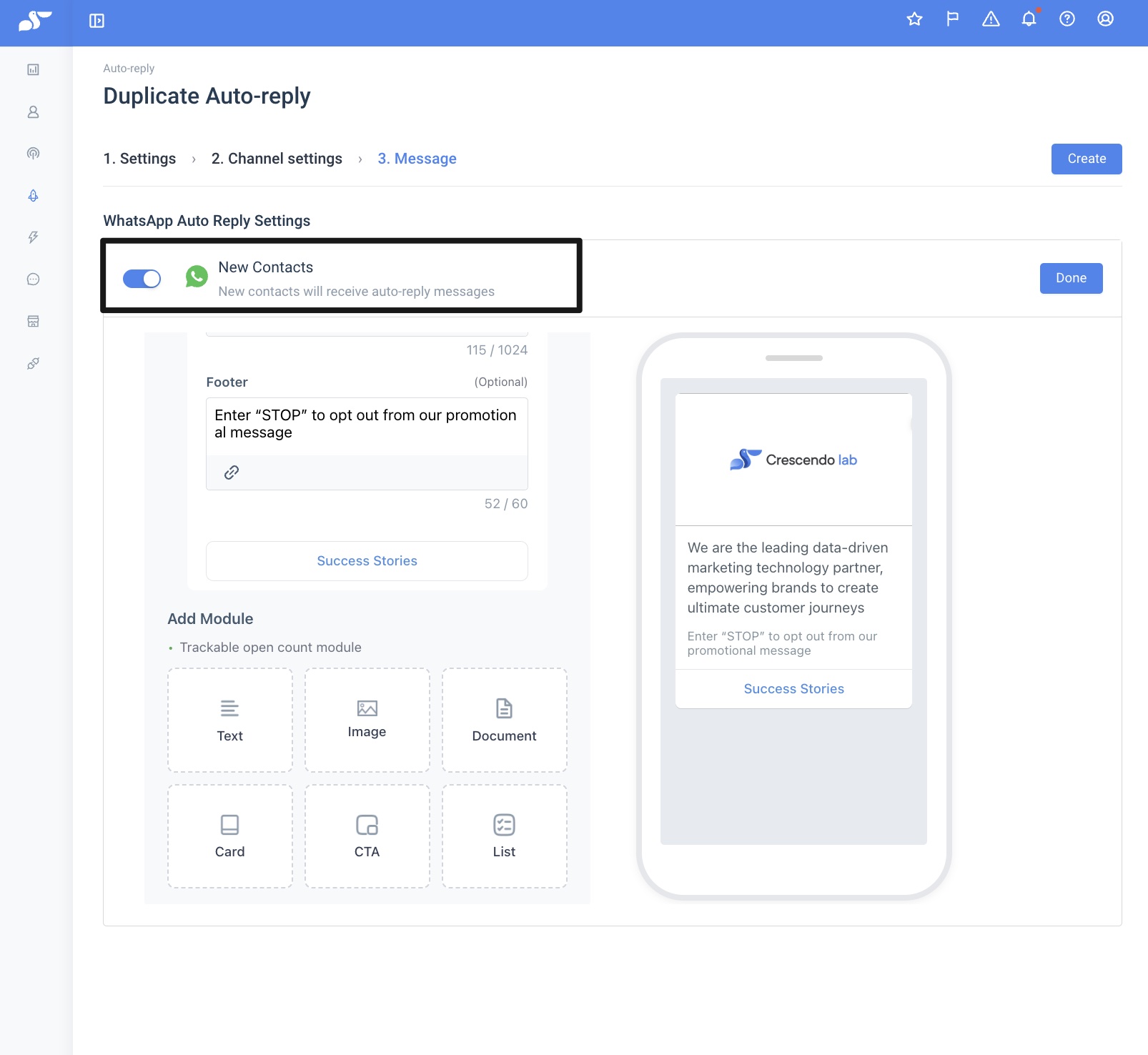Click the Done button

(x=1071, y=278)
